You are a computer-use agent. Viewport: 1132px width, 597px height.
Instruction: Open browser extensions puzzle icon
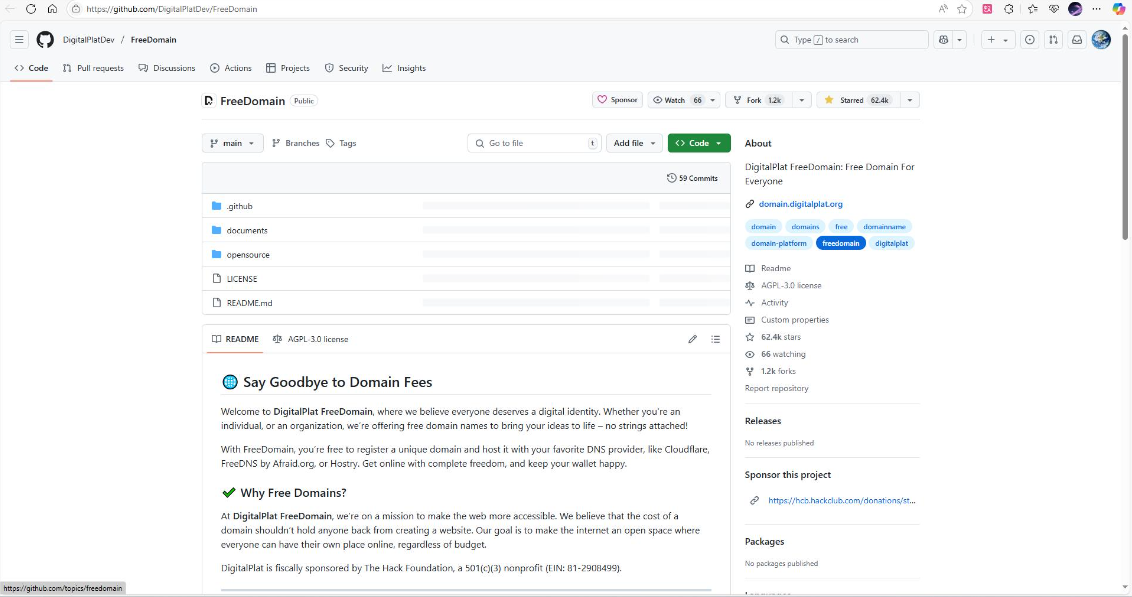[1009, 9]
